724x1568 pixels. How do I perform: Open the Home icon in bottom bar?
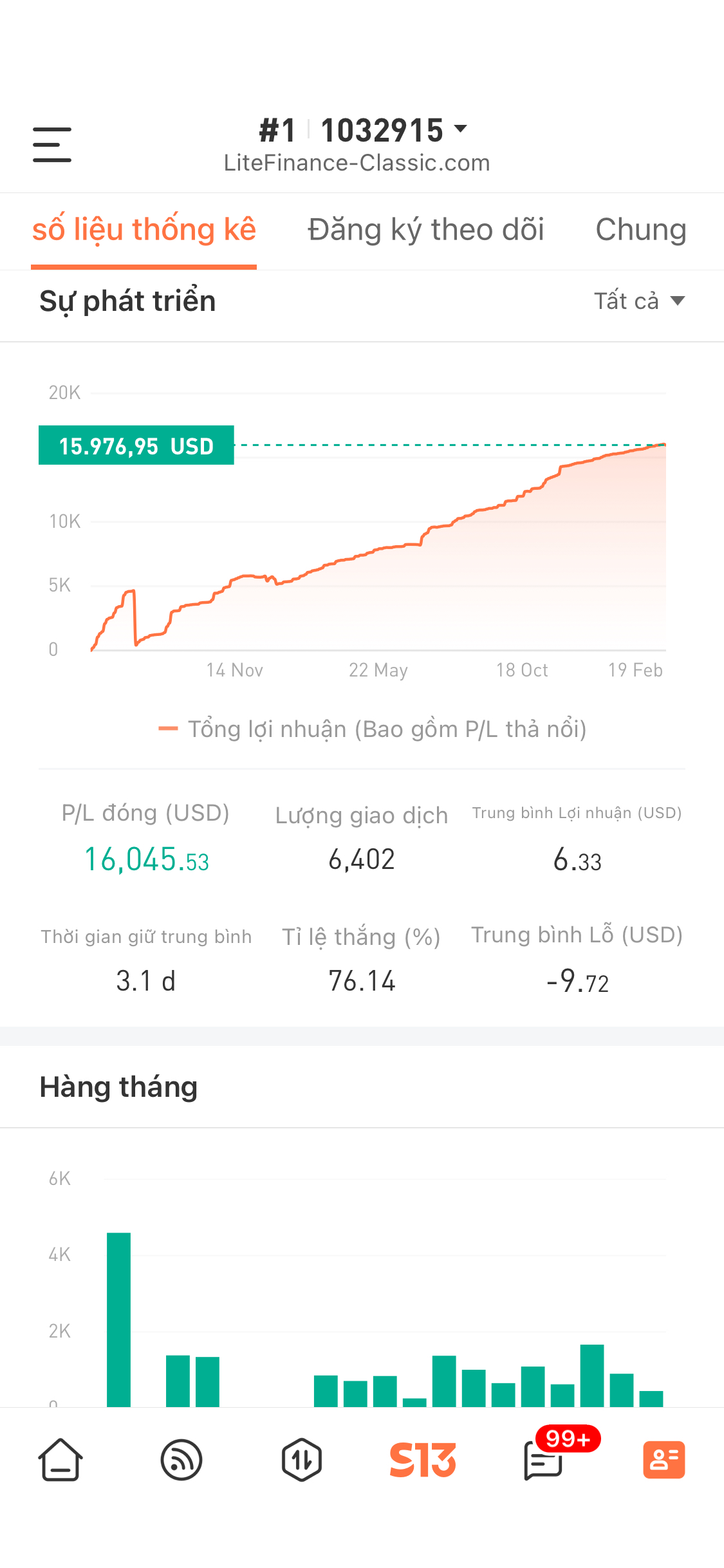pos(60,1459)
